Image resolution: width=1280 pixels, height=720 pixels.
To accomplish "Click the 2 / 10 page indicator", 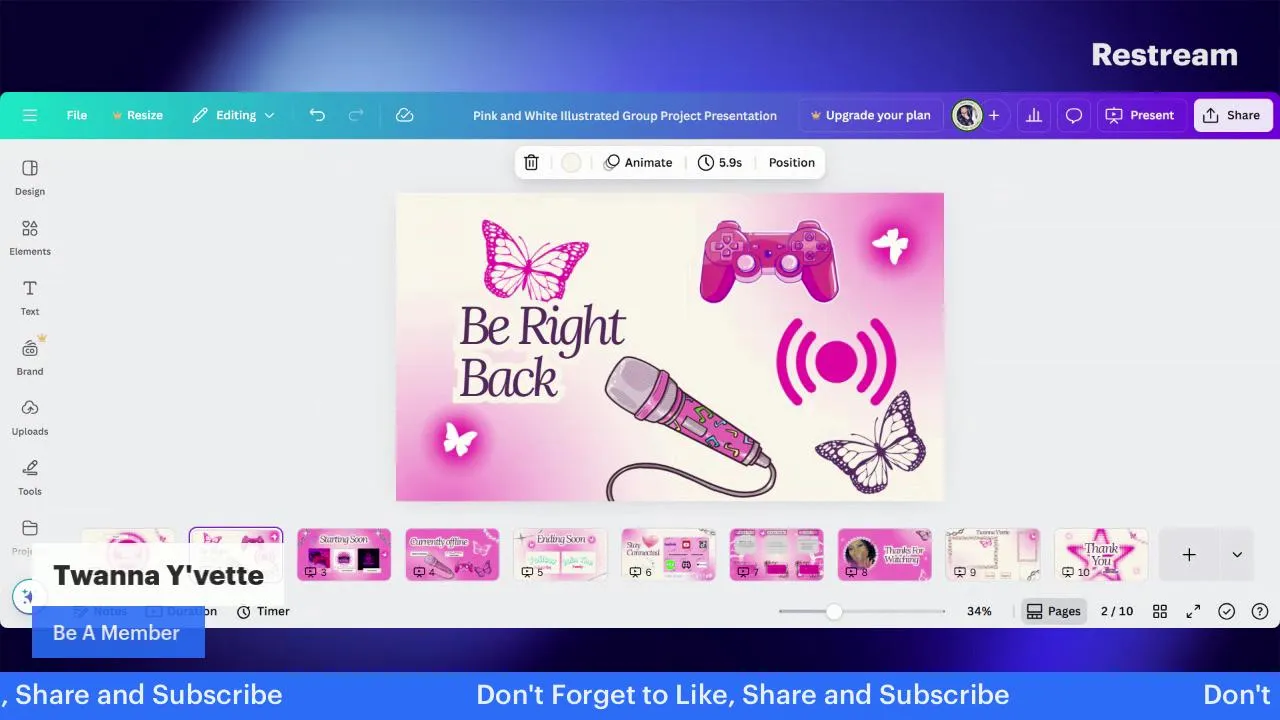I will coord(1117,611).
